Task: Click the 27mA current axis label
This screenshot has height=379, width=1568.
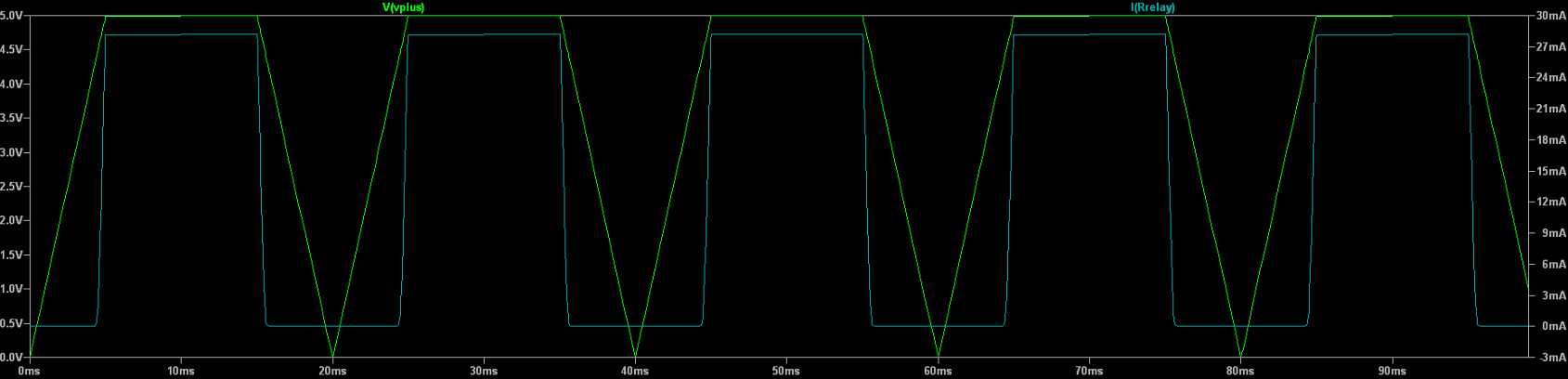Action: tap(1551, 46)
